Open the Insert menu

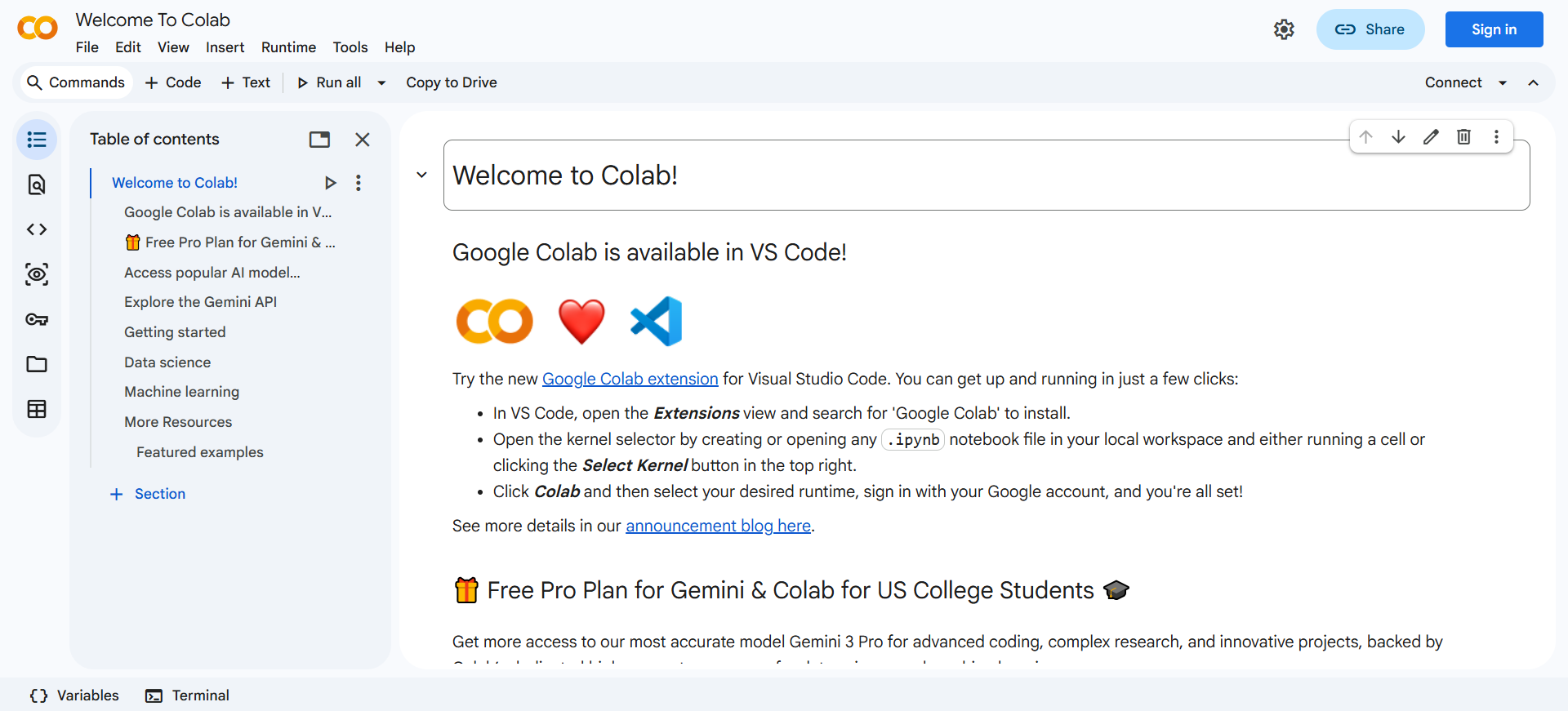click(x=225, y=47)
